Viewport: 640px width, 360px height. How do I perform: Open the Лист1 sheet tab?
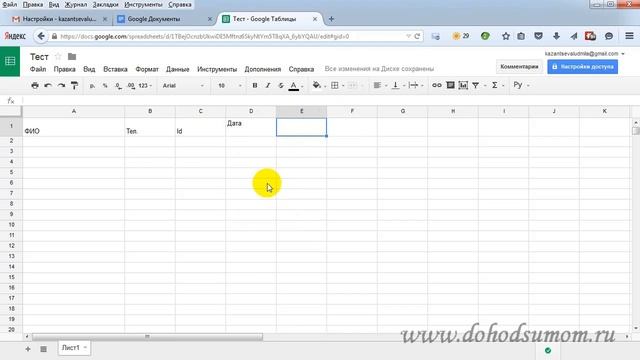[74, 348]
